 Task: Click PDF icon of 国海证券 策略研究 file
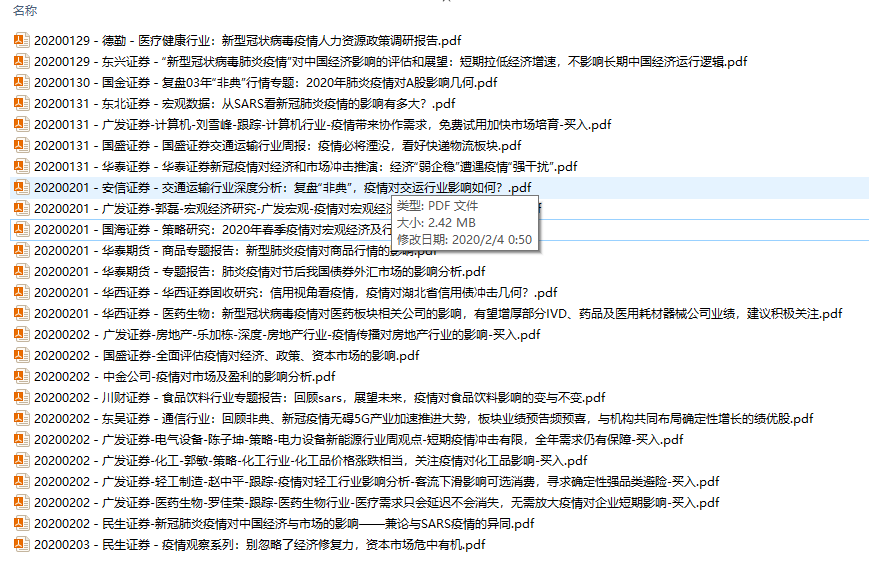(22, 229)
